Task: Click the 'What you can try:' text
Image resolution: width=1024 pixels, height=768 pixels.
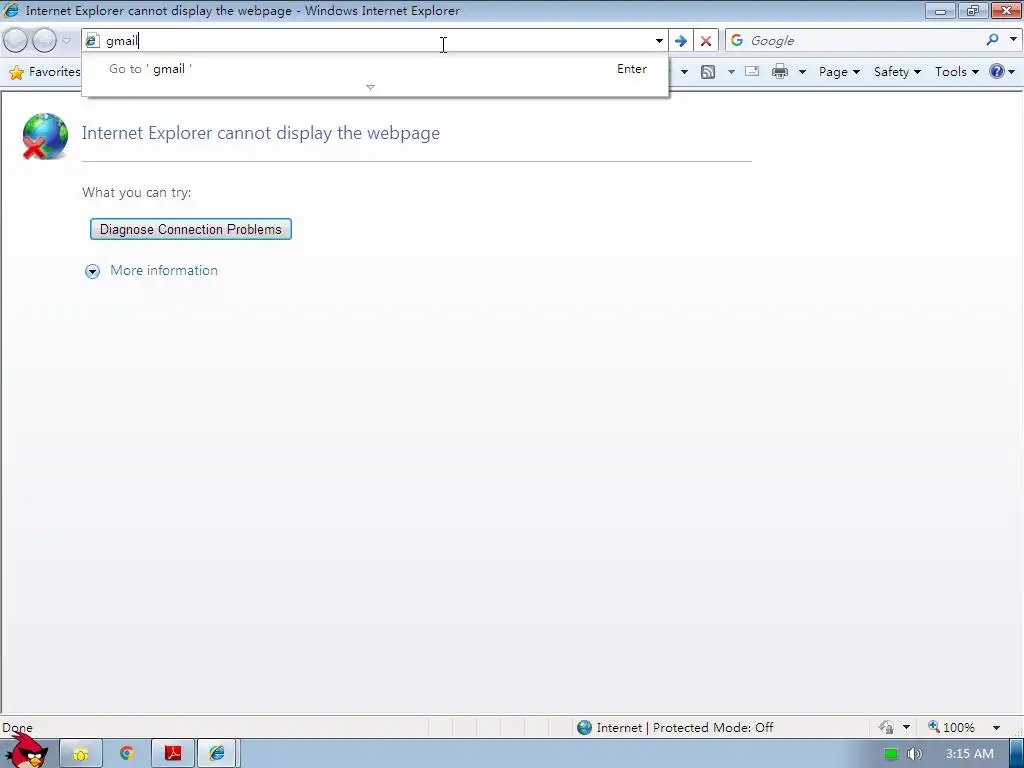Action: pyautogui.click(x=136, y=193)
